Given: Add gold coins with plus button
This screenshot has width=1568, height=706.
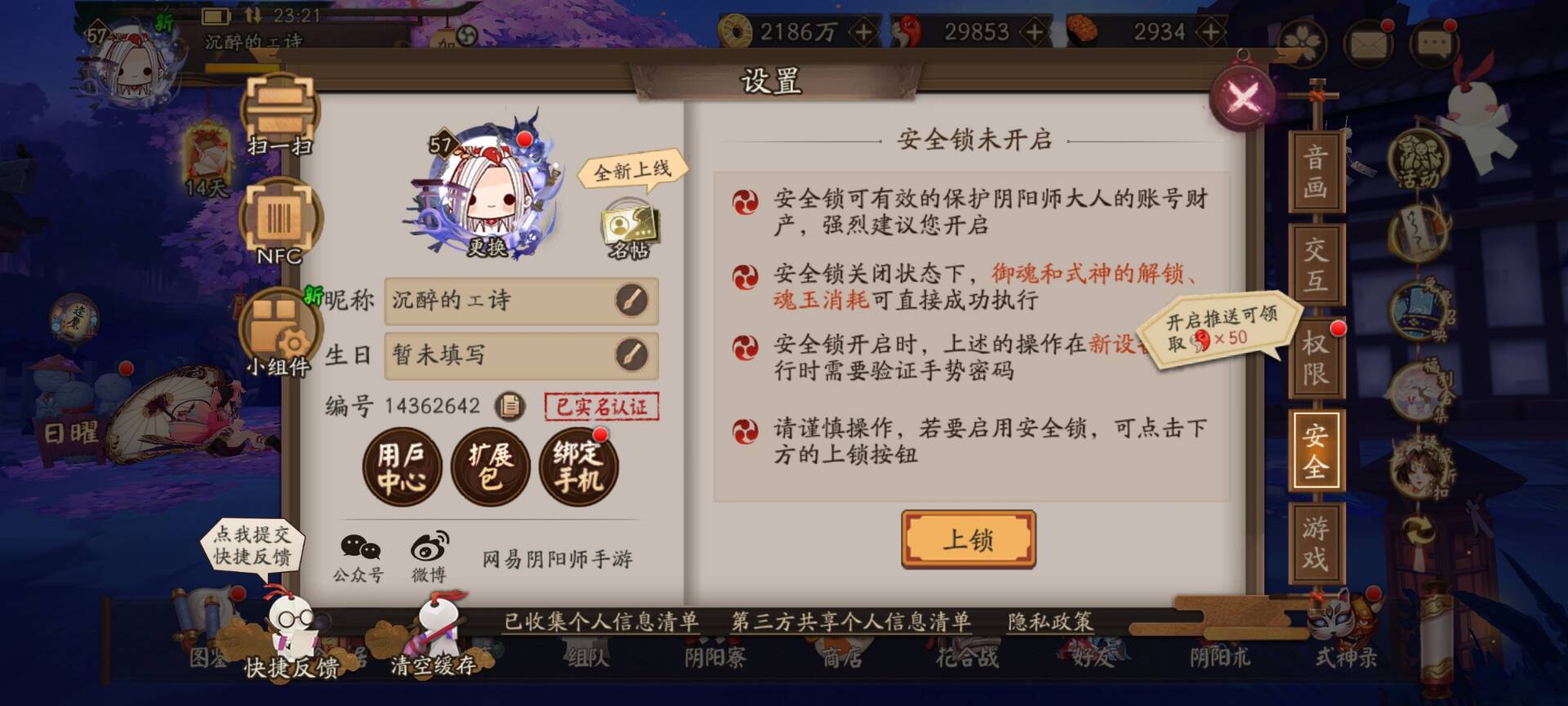Looking at the screenshot, I should pyautogui.click(x=863, y=32).
